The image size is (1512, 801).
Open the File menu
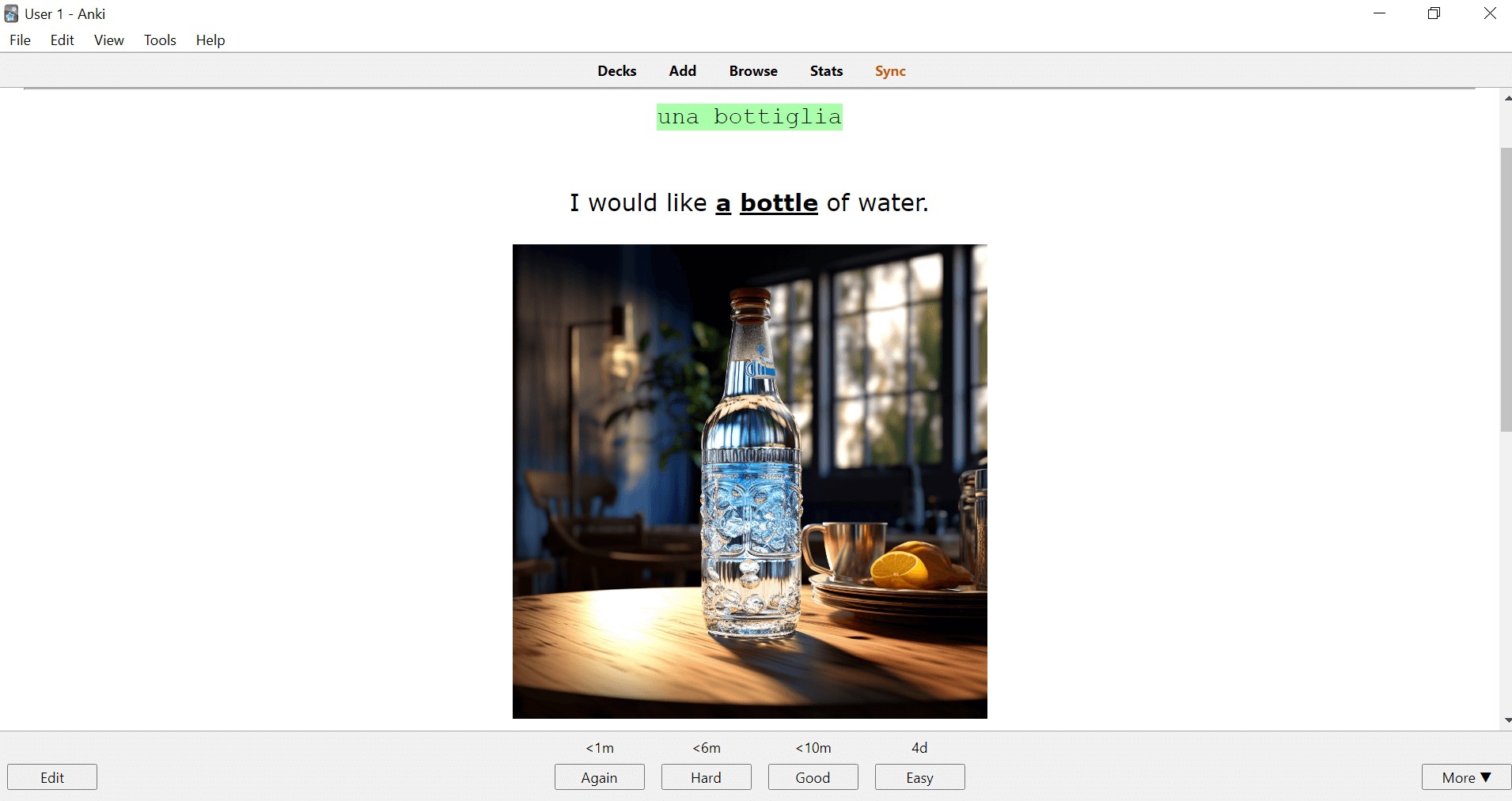pos(20,40)
